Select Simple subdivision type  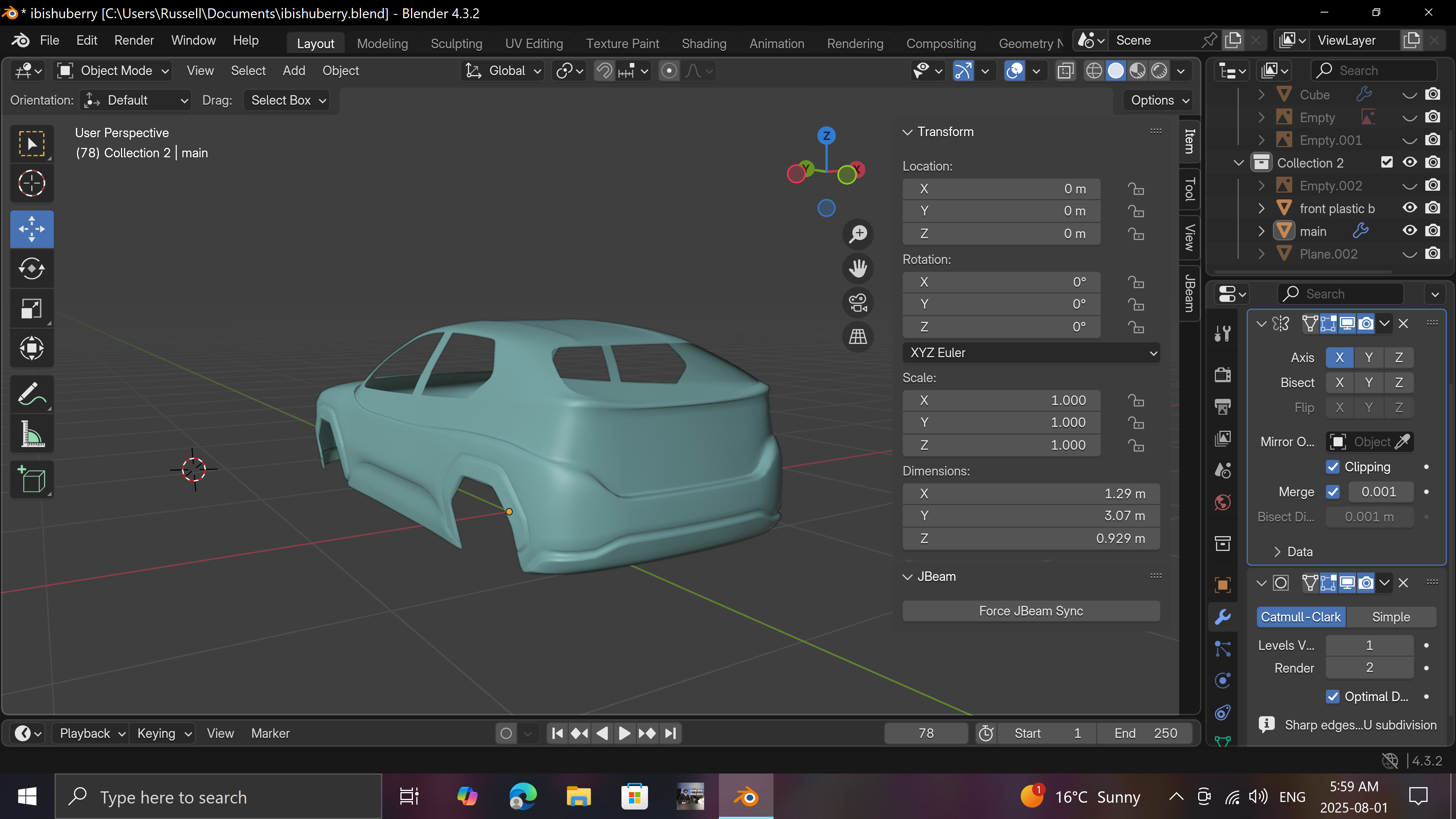pos(1391,617)
